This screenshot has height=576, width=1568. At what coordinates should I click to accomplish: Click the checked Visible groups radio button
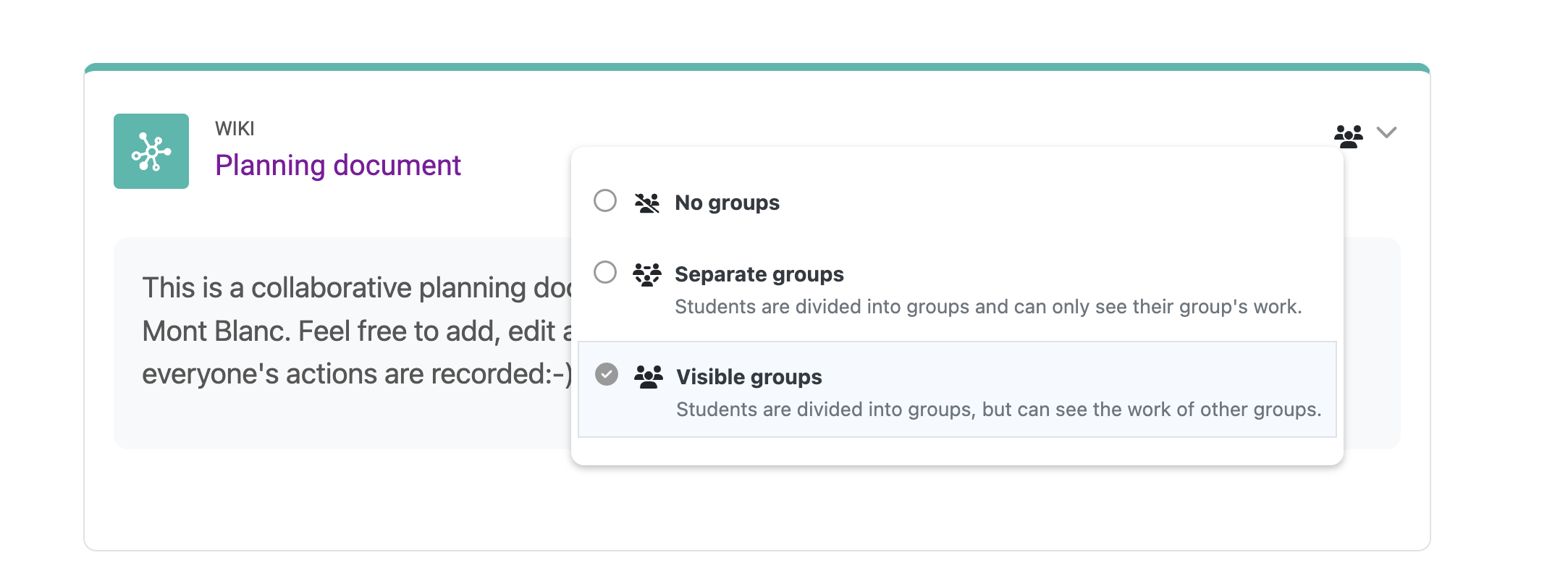click(607, 374)
